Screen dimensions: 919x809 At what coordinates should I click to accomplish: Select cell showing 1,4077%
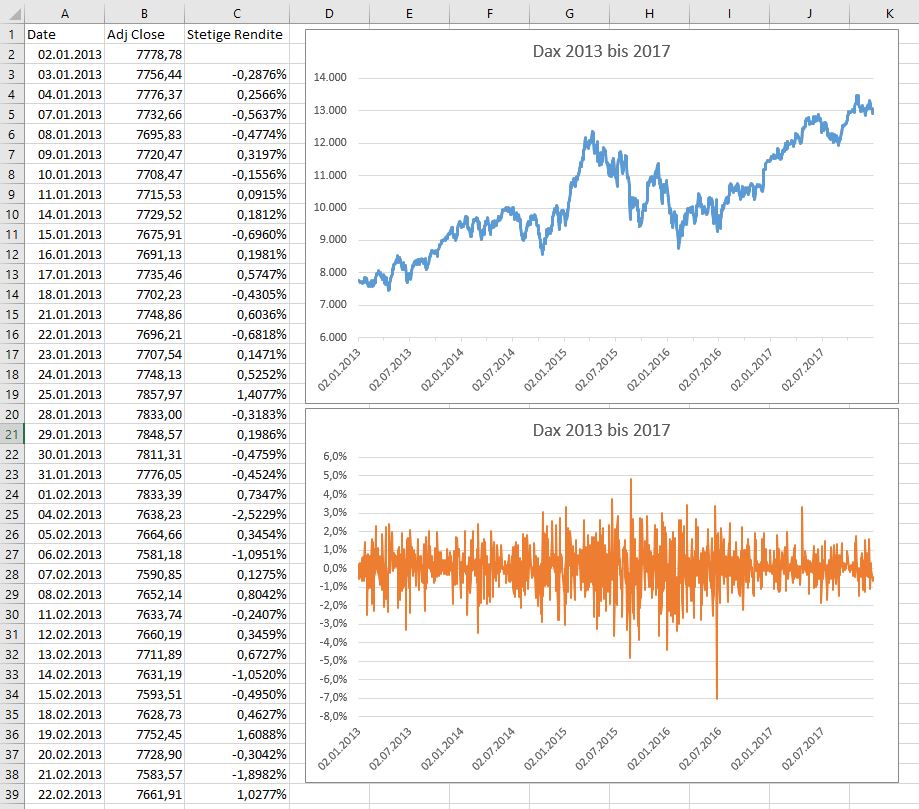237,395
